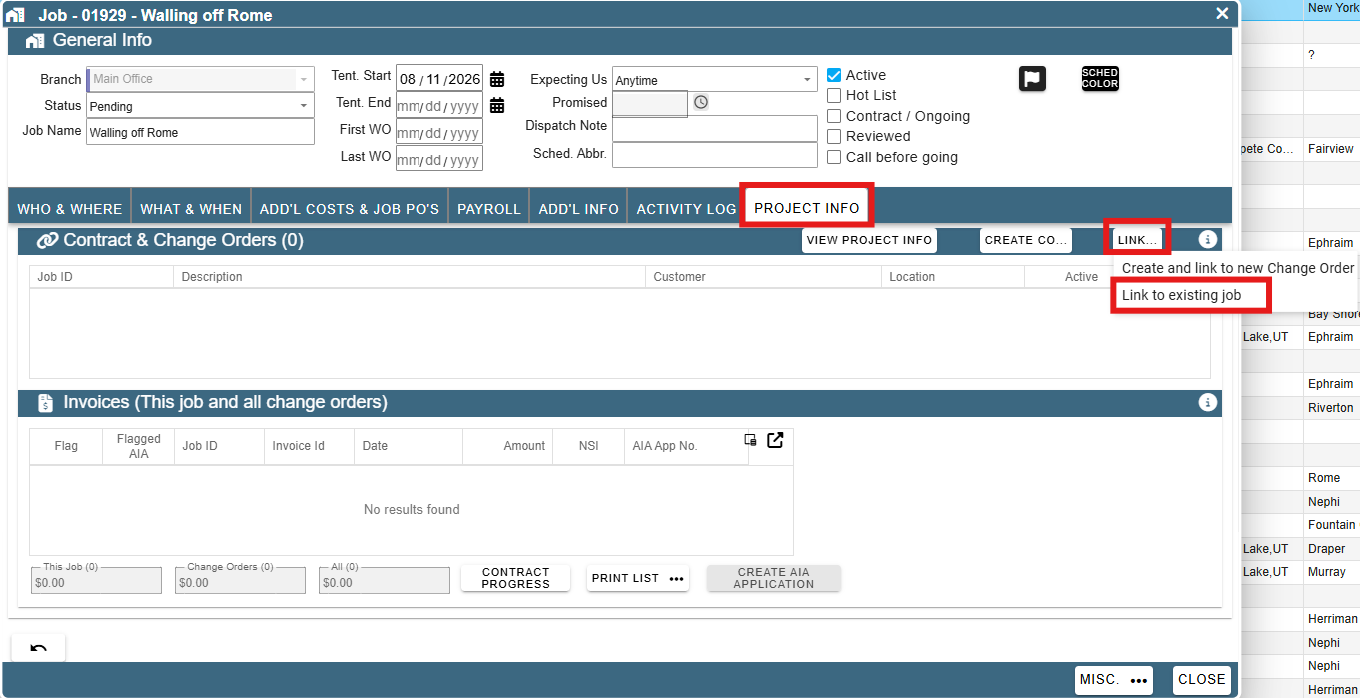Open PRINT LIST options

(638, 578)
